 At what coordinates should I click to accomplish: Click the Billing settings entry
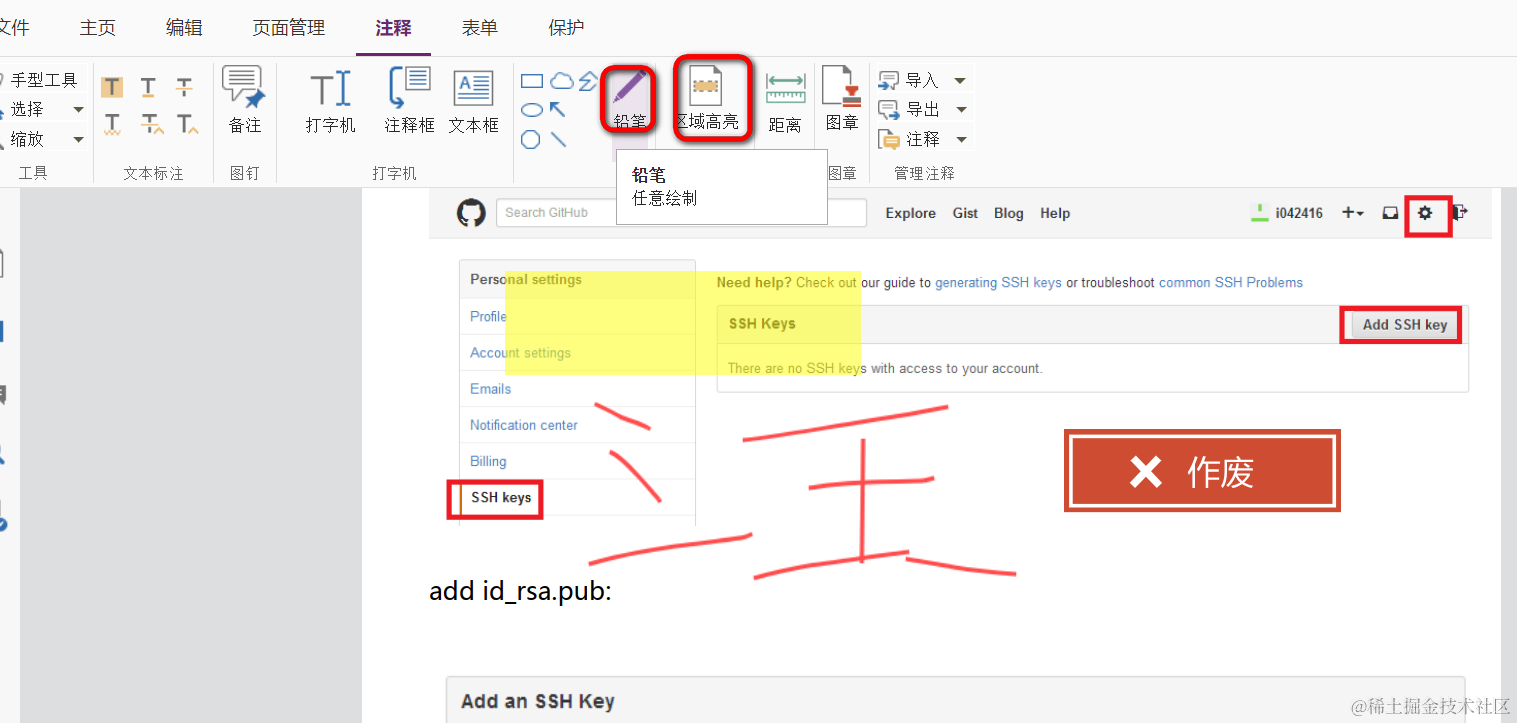click(488, 461)
